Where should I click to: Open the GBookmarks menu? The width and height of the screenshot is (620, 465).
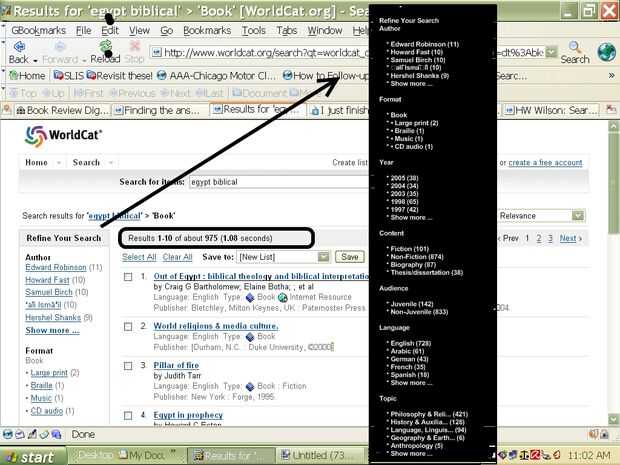click(38, 30)
